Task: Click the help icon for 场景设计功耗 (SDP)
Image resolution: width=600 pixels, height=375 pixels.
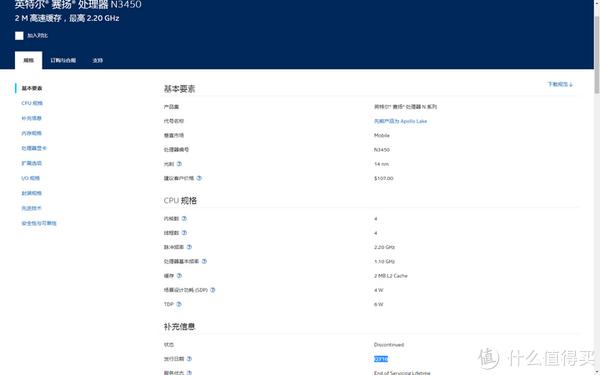Action: 213,290
